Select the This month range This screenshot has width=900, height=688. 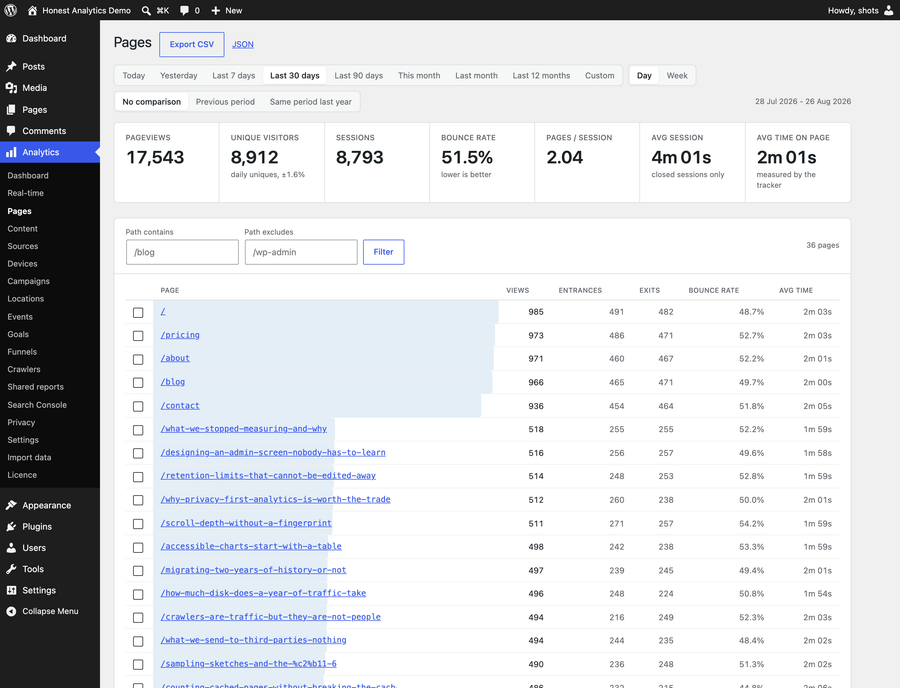point(419,76)
